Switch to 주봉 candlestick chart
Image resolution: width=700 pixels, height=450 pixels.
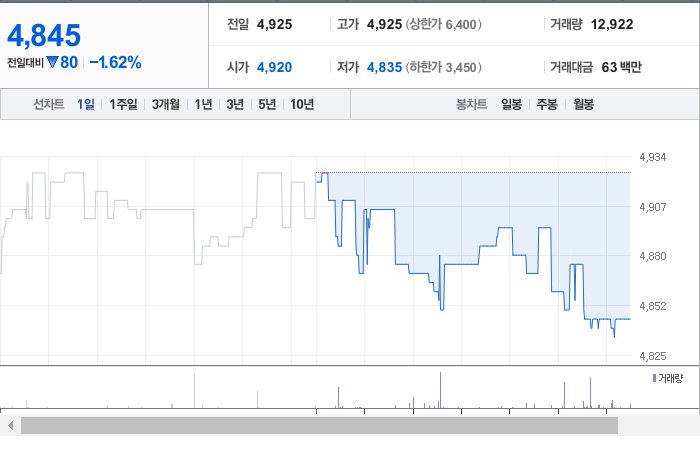547,104
